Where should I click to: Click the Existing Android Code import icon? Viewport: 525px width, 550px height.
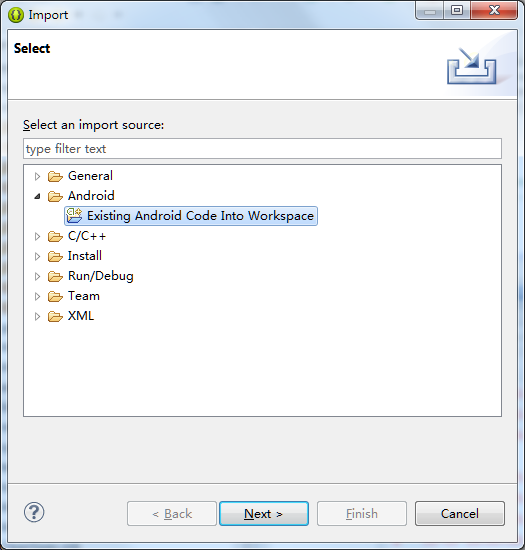click(74, 216)
